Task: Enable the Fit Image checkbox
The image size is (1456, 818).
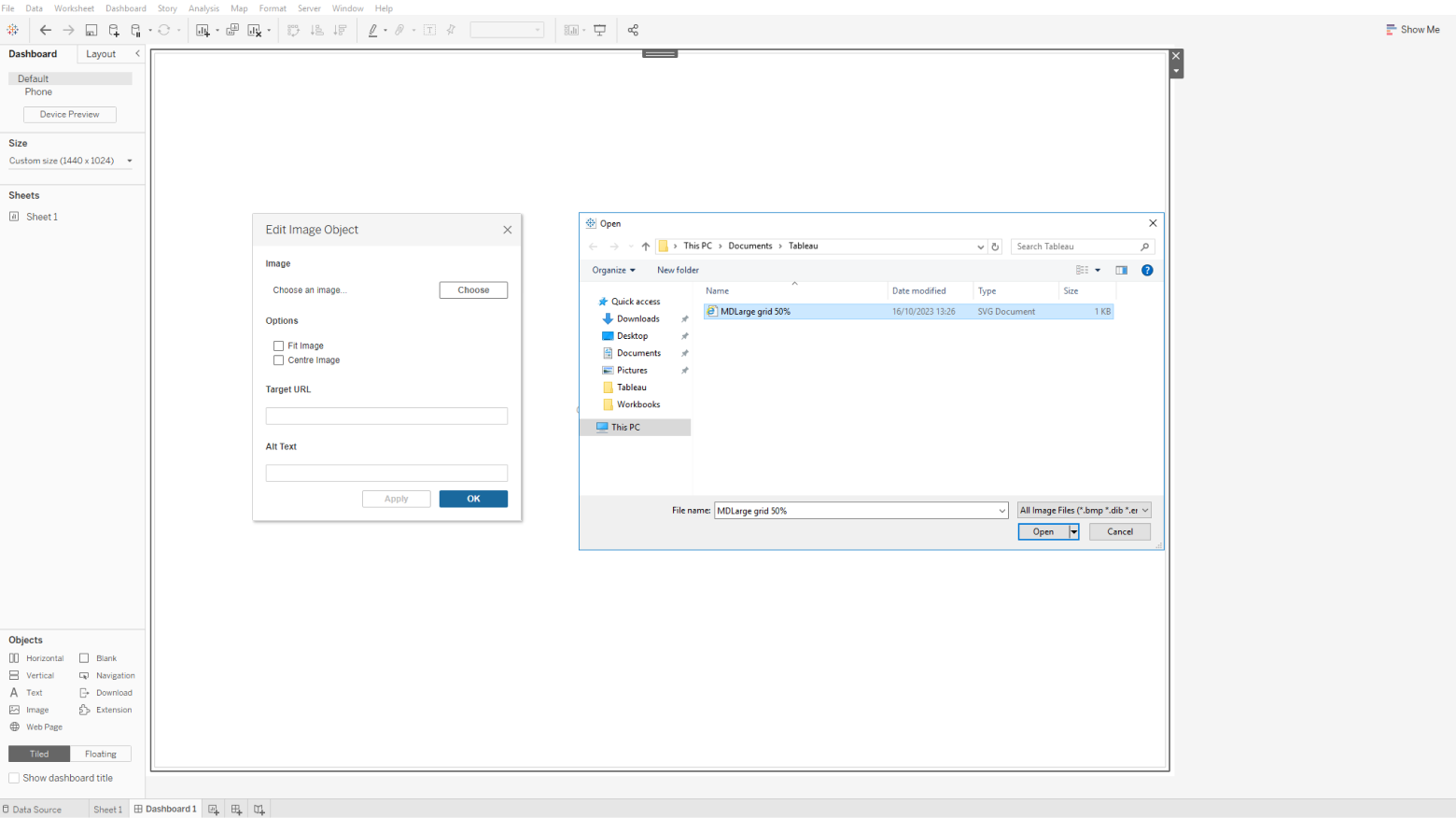Action: click(x=278, y=346)
